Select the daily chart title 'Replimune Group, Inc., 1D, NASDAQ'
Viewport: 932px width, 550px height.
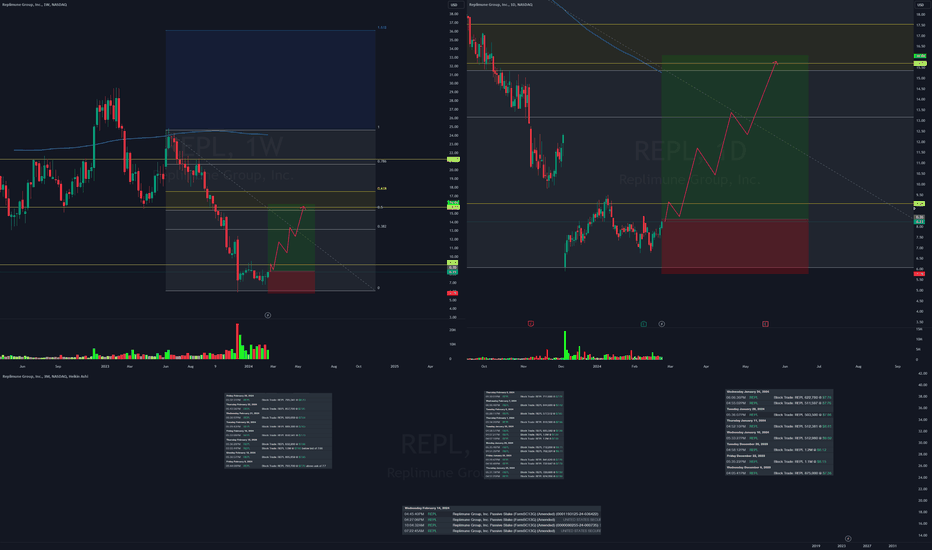coord(500,5)
